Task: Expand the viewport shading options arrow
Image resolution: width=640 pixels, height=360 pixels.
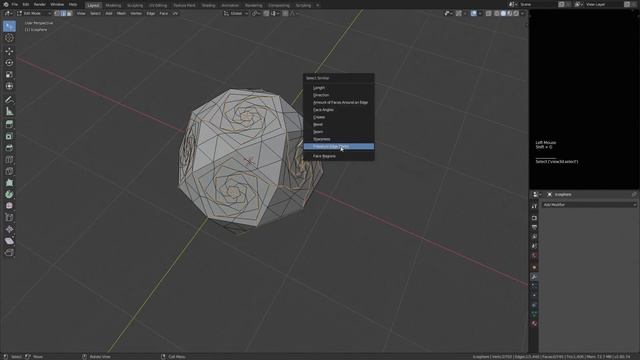Action: click(x=522, y=13)
